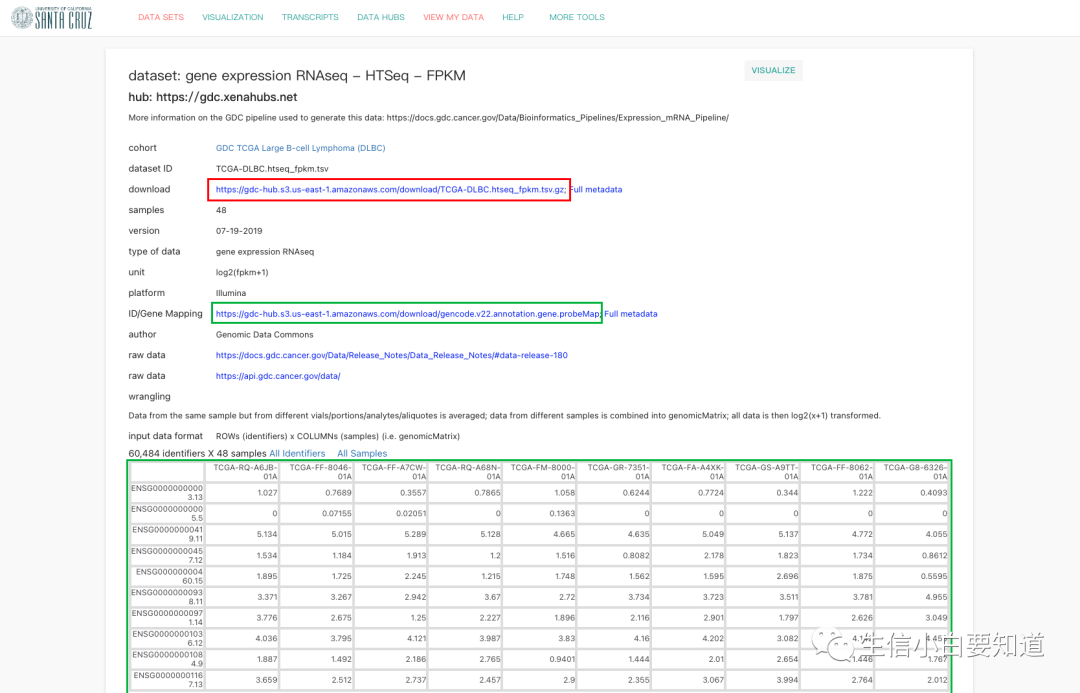Viewport: 1080px width, 693px height.
Task: Open Full metadata link beside ID/Gene Mapping
Action: (x=631, y=313)
